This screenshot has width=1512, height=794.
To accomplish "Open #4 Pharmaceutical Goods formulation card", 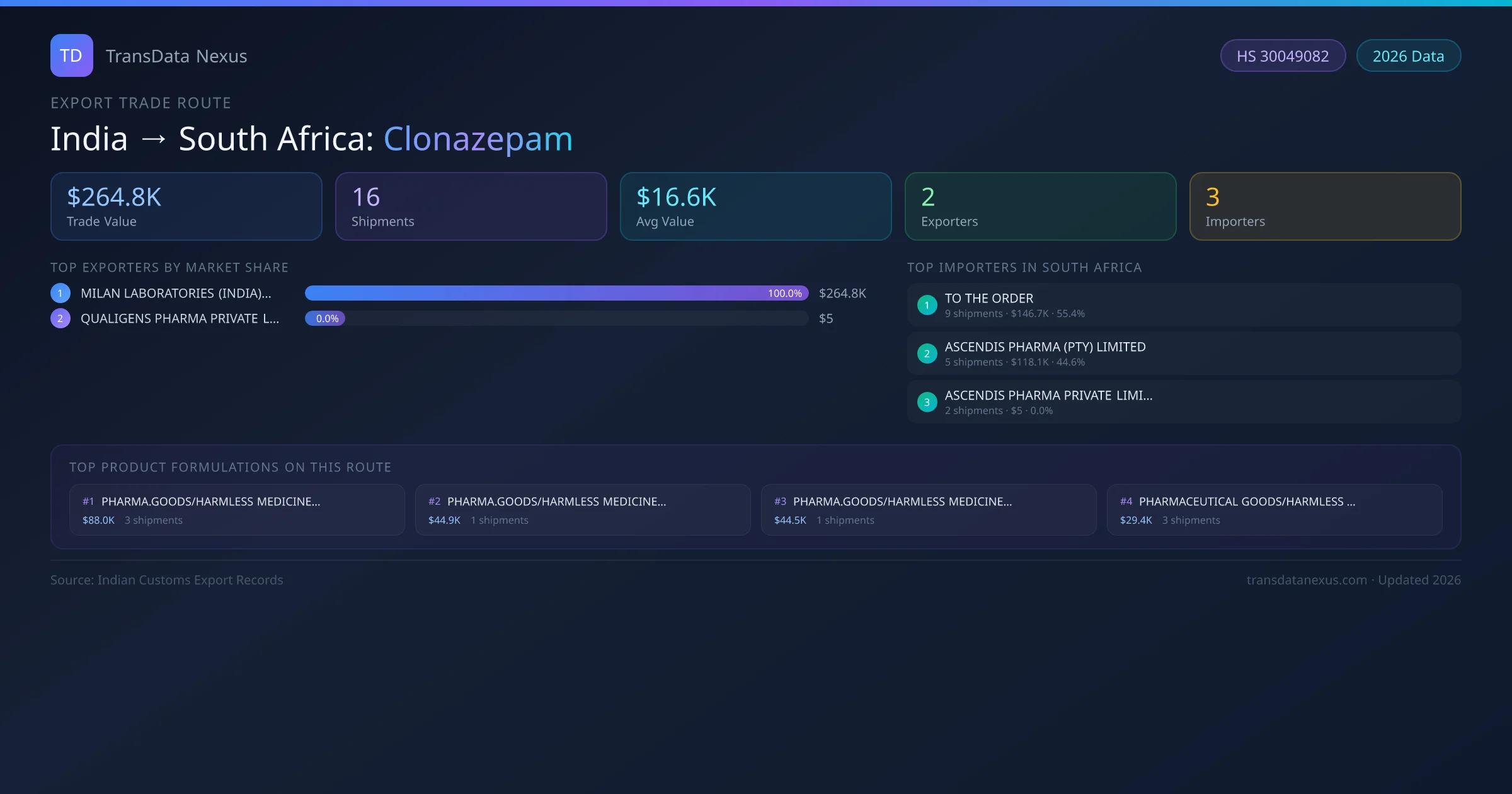I will coord(1274,510).
